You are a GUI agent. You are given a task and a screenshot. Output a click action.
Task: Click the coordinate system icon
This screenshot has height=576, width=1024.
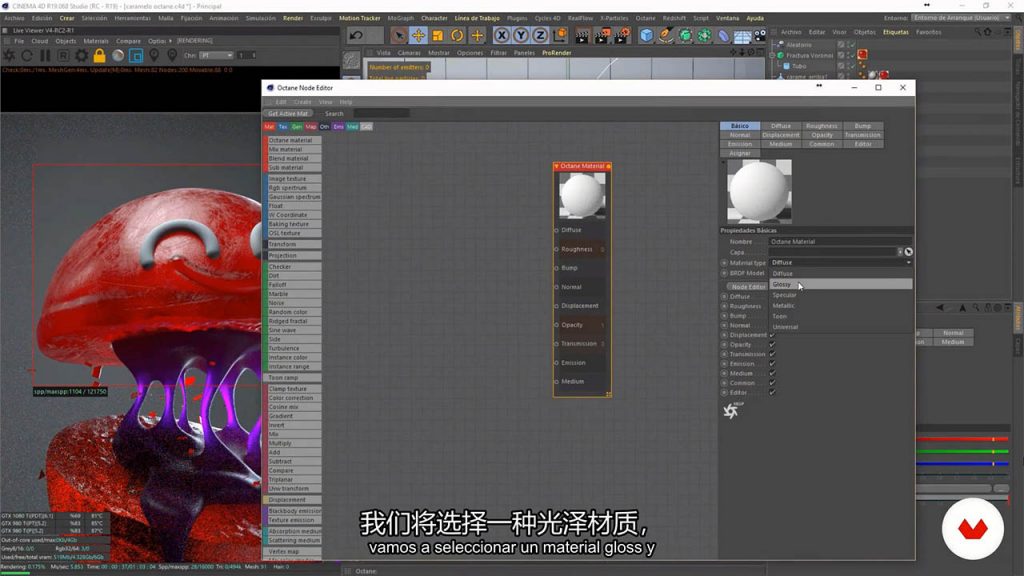560,35
